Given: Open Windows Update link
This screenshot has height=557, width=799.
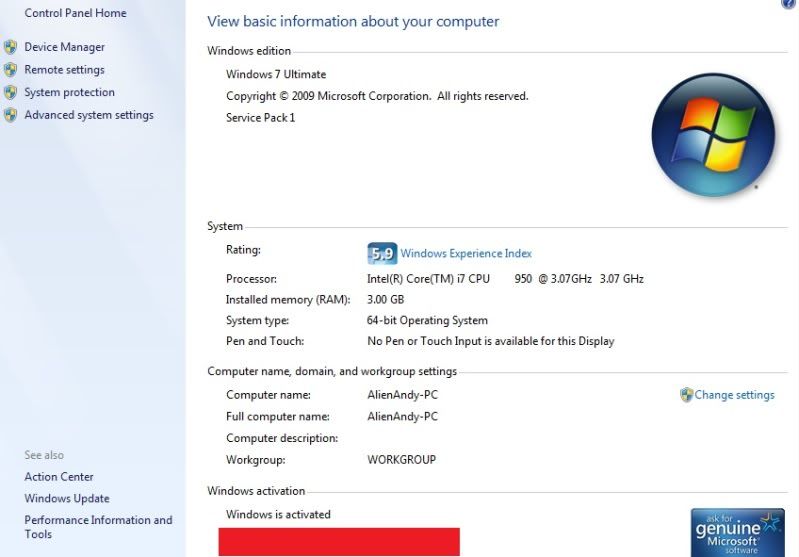Looking at the screenshot, I should pyautogui.click(x=67, y=498).
